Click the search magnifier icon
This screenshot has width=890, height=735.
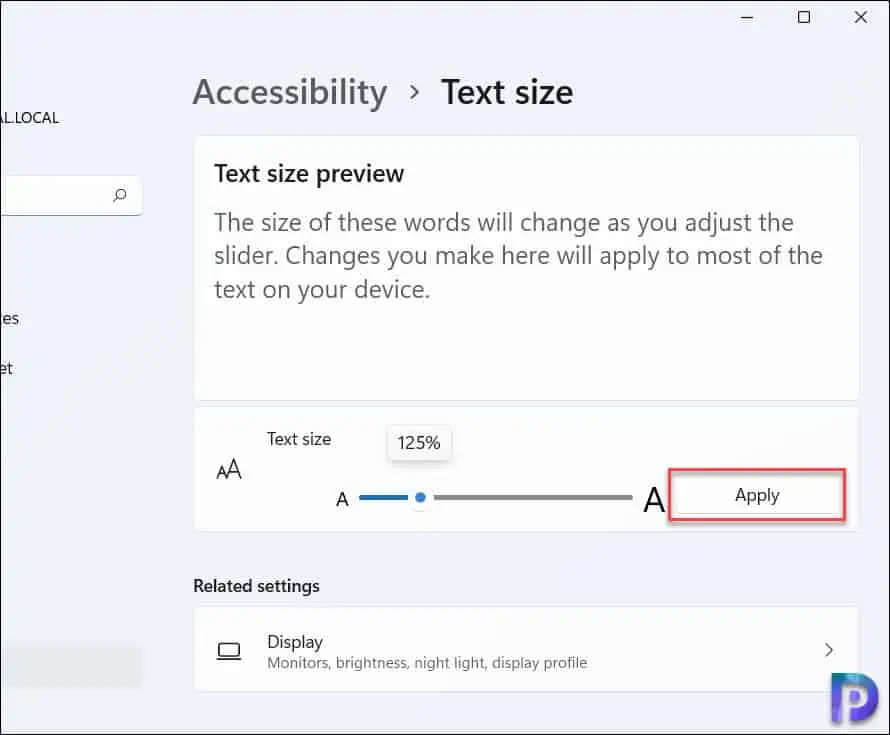pos(120,195)
